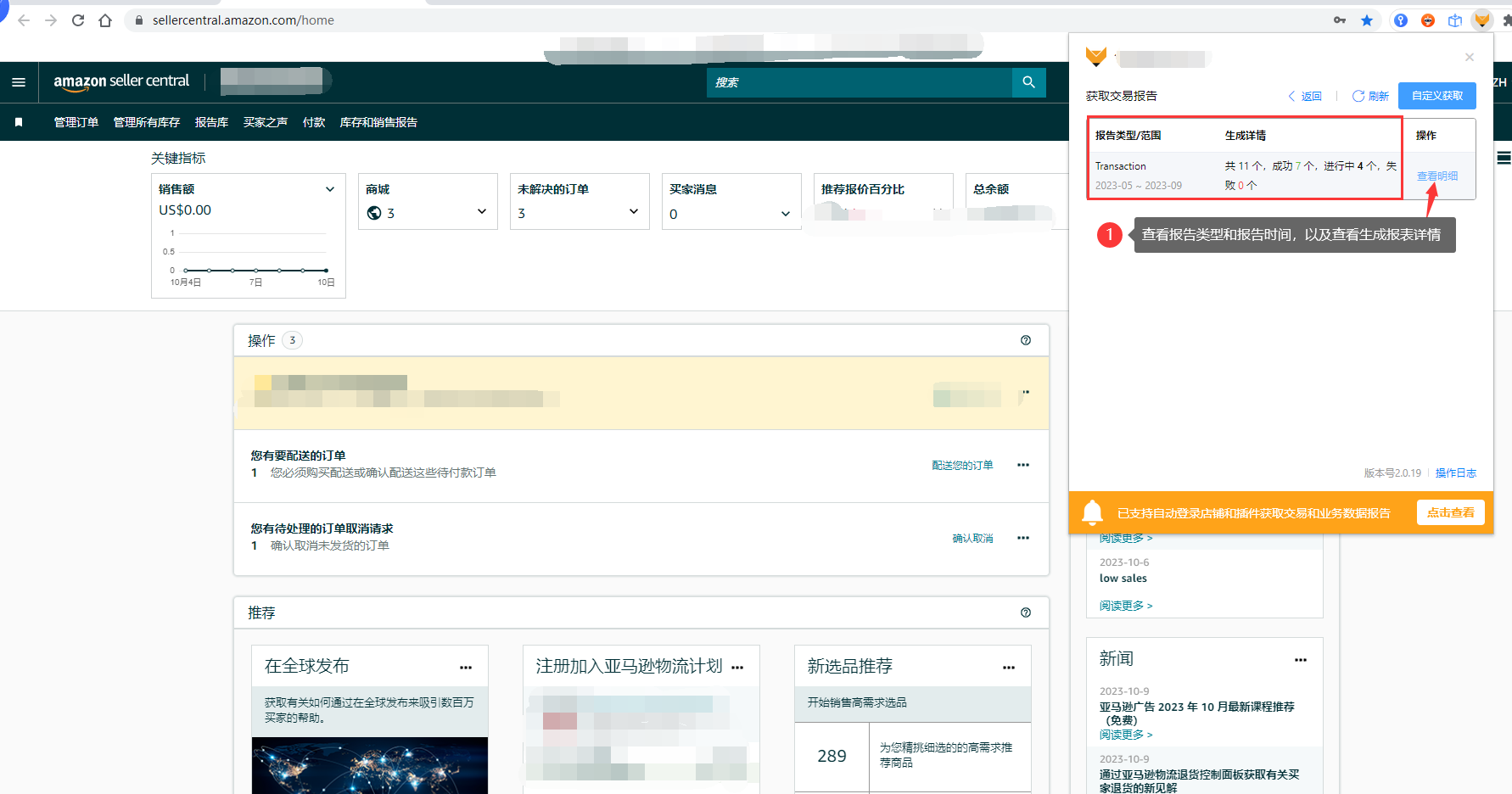Viewport: 1512px width, 794px height.
Task: Open the 管理所有库存 menu
Action: coord(147,122)
